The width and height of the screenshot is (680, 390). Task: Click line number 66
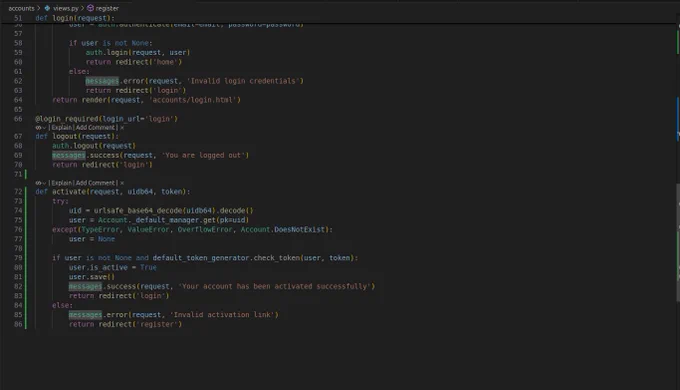[18, 119]
